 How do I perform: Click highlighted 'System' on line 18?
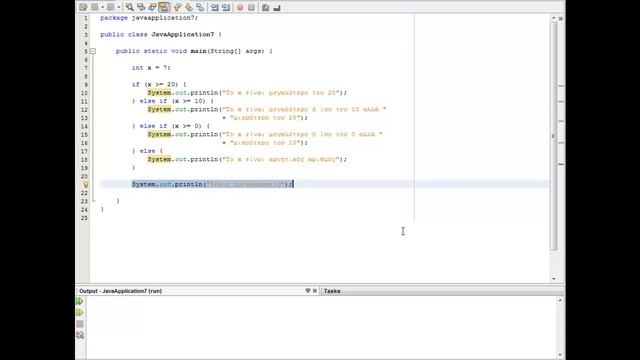click(x=159, y=160)
